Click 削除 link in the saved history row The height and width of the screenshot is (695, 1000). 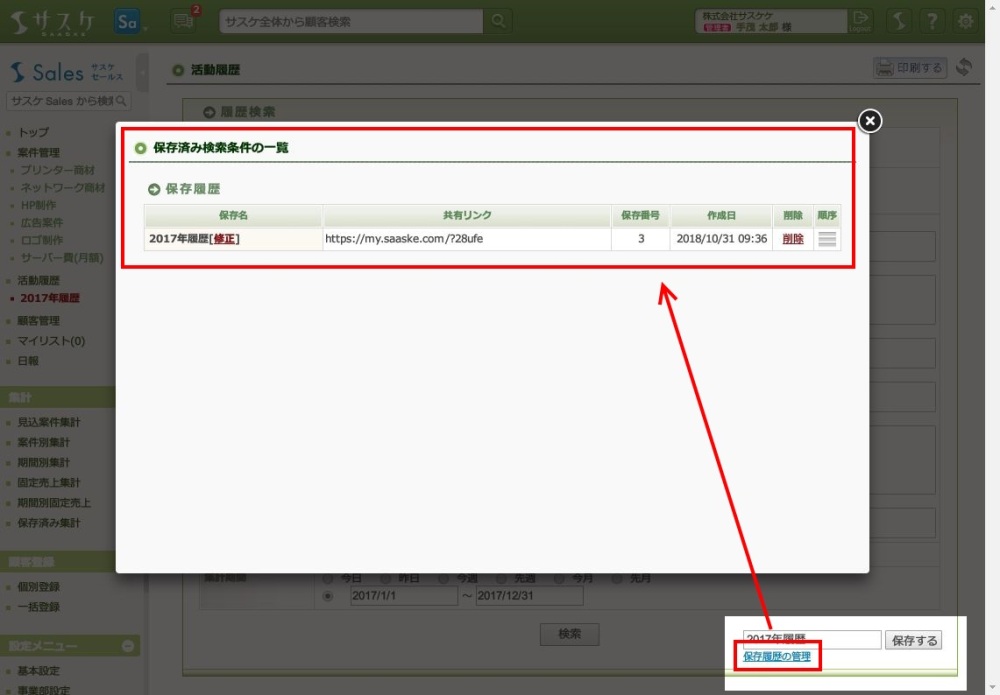pyautogui.click(x=792, y=239)
